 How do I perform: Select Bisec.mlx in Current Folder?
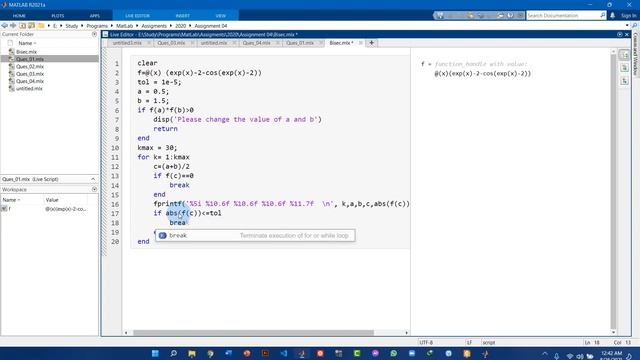coord(27,52)
